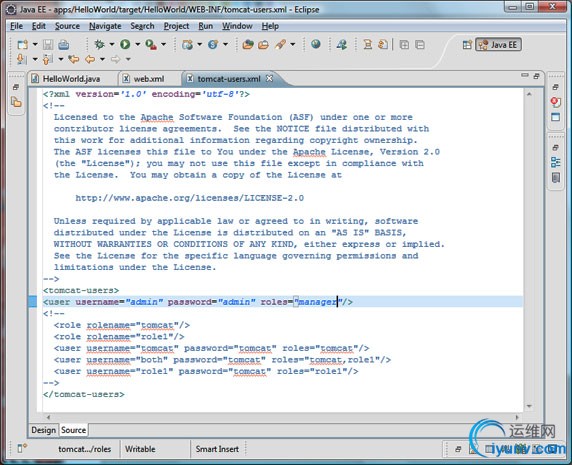Select the Java EE perspective button
572x465 pixels.
[498, 45]
